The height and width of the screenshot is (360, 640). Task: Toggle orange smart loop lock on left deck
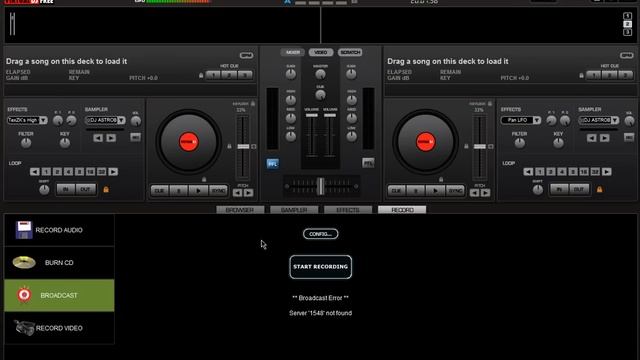coord(106,189)
